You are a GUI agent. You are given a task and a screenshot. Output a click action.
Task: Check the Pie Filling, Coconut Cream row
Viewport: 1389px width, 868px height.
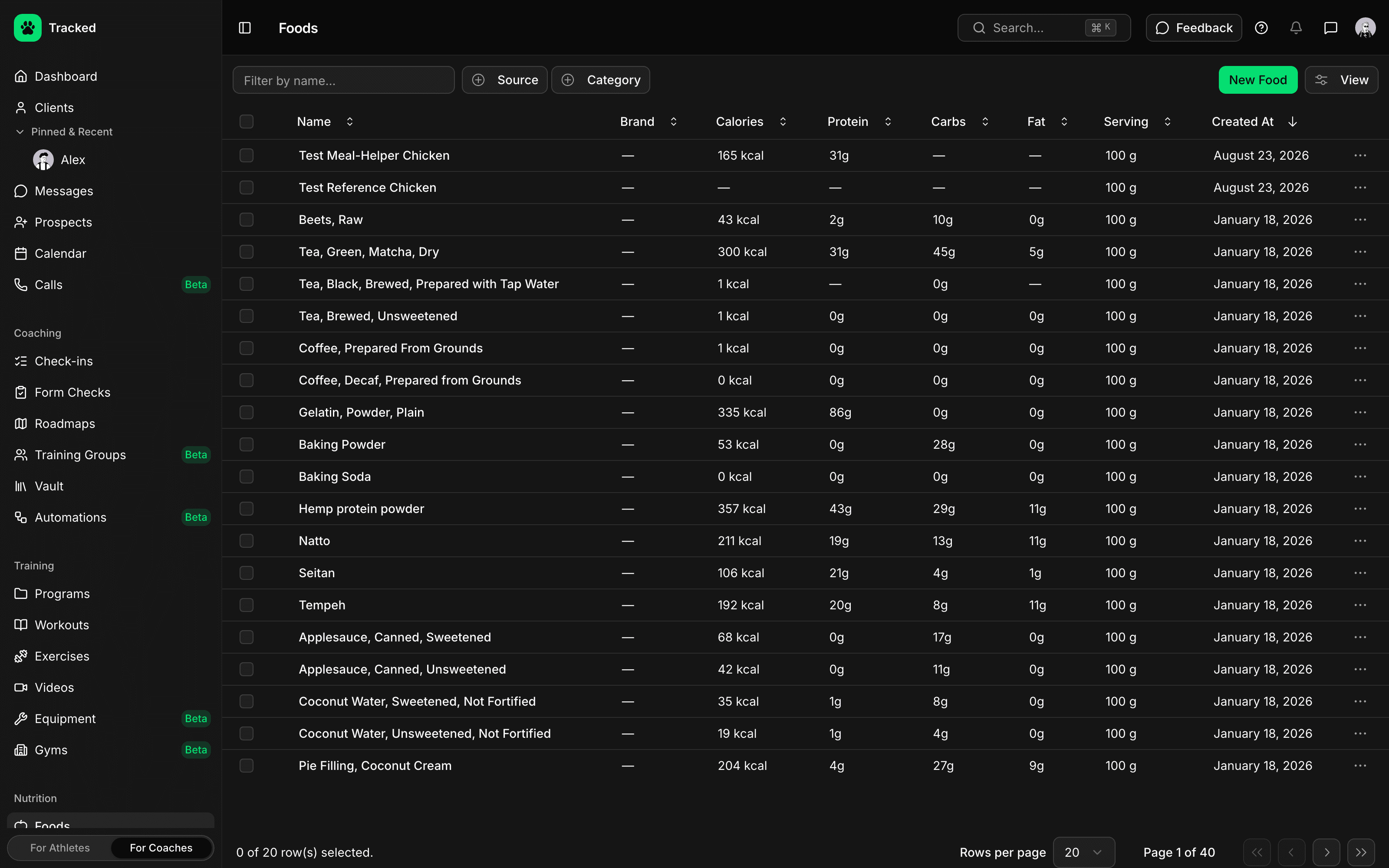coord(246,765)
